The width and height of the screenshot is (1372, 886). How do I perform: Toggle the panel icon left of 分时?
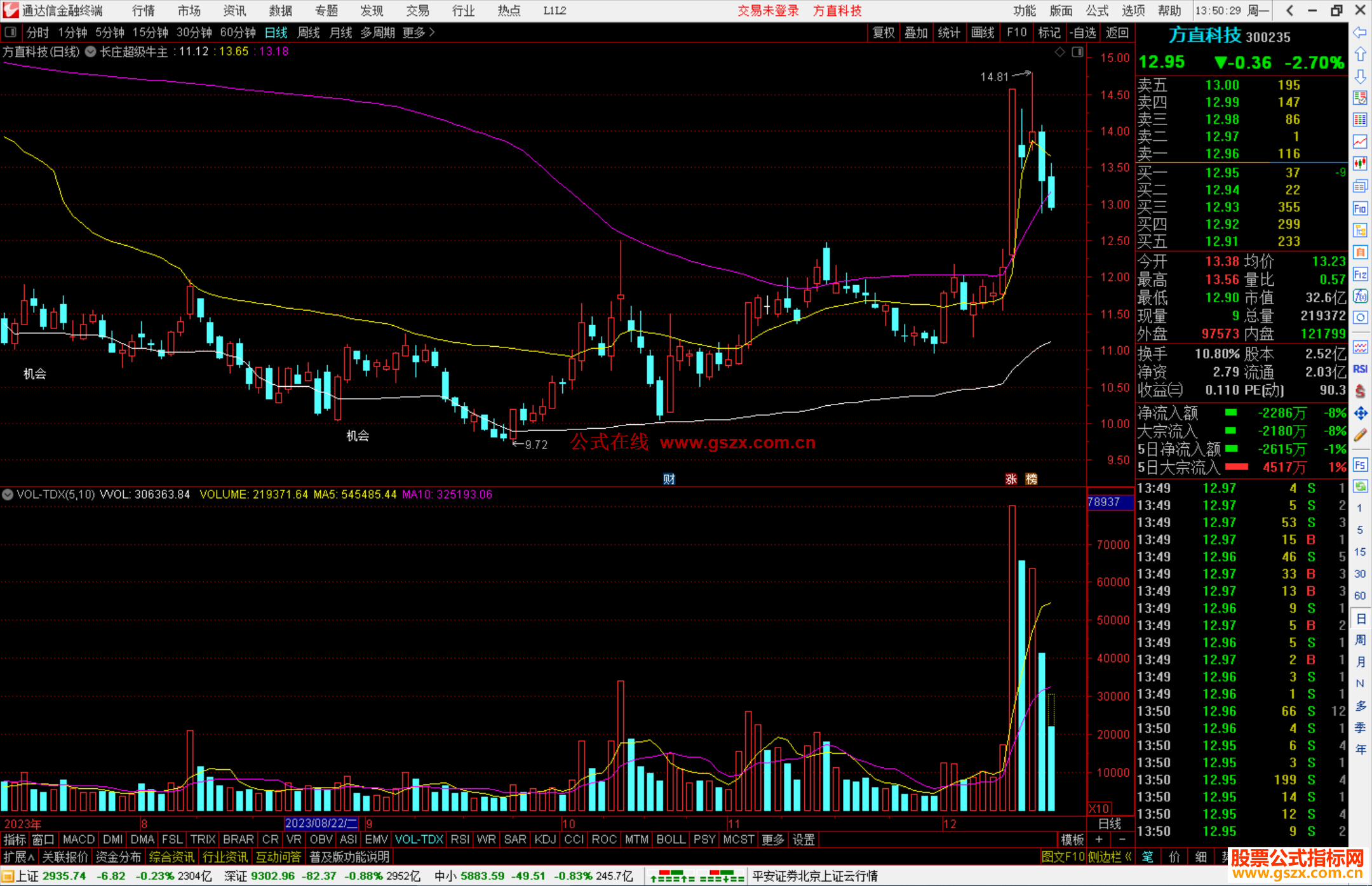coord(10,32)
